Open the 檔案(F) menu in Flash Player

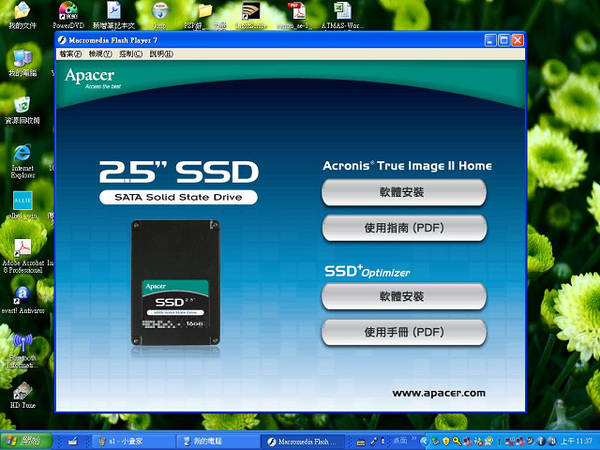[70, 54]
